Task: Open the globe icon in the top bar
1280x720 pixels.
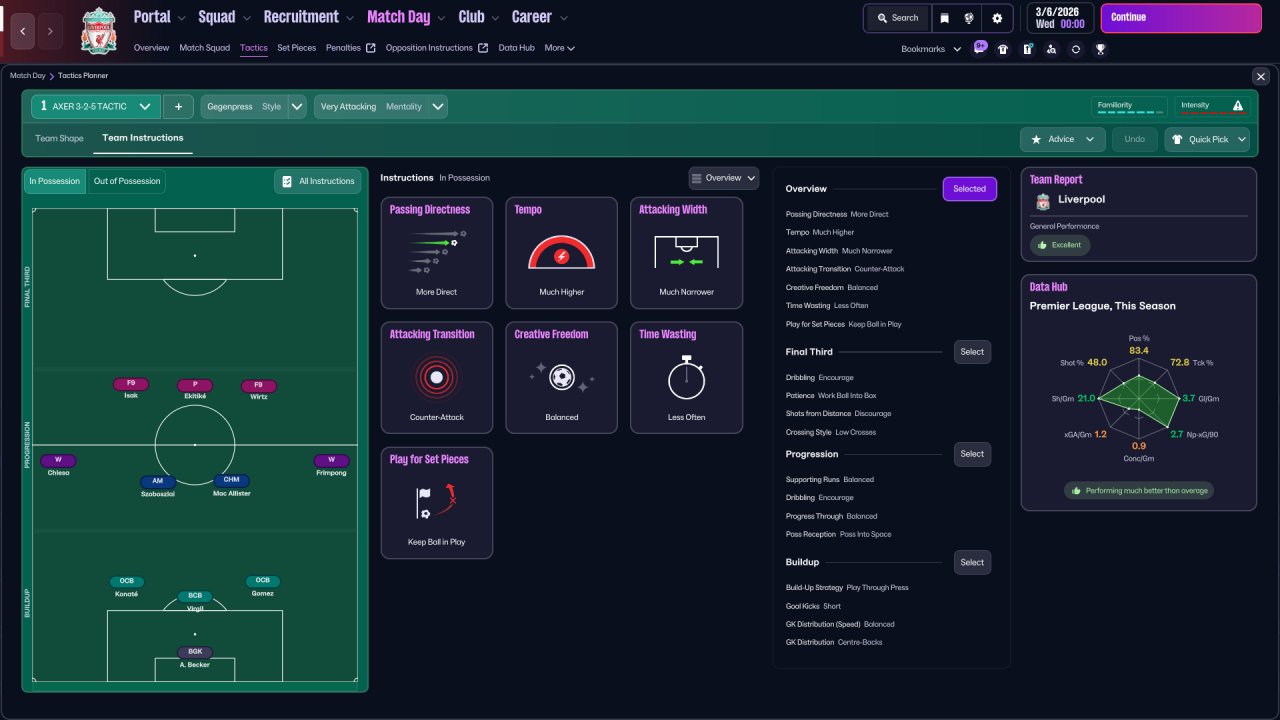Action: click(x=970, y=18)
